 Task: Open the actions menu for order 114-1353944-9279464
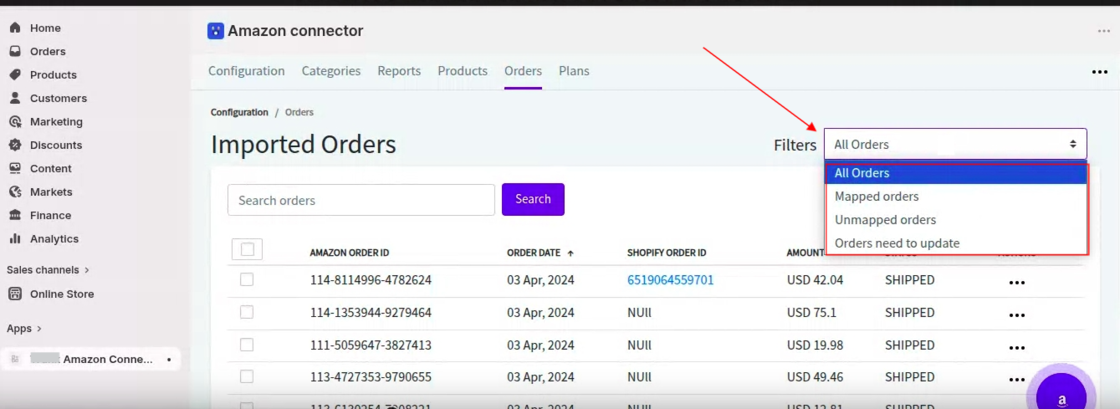(x=1016, y=315)
